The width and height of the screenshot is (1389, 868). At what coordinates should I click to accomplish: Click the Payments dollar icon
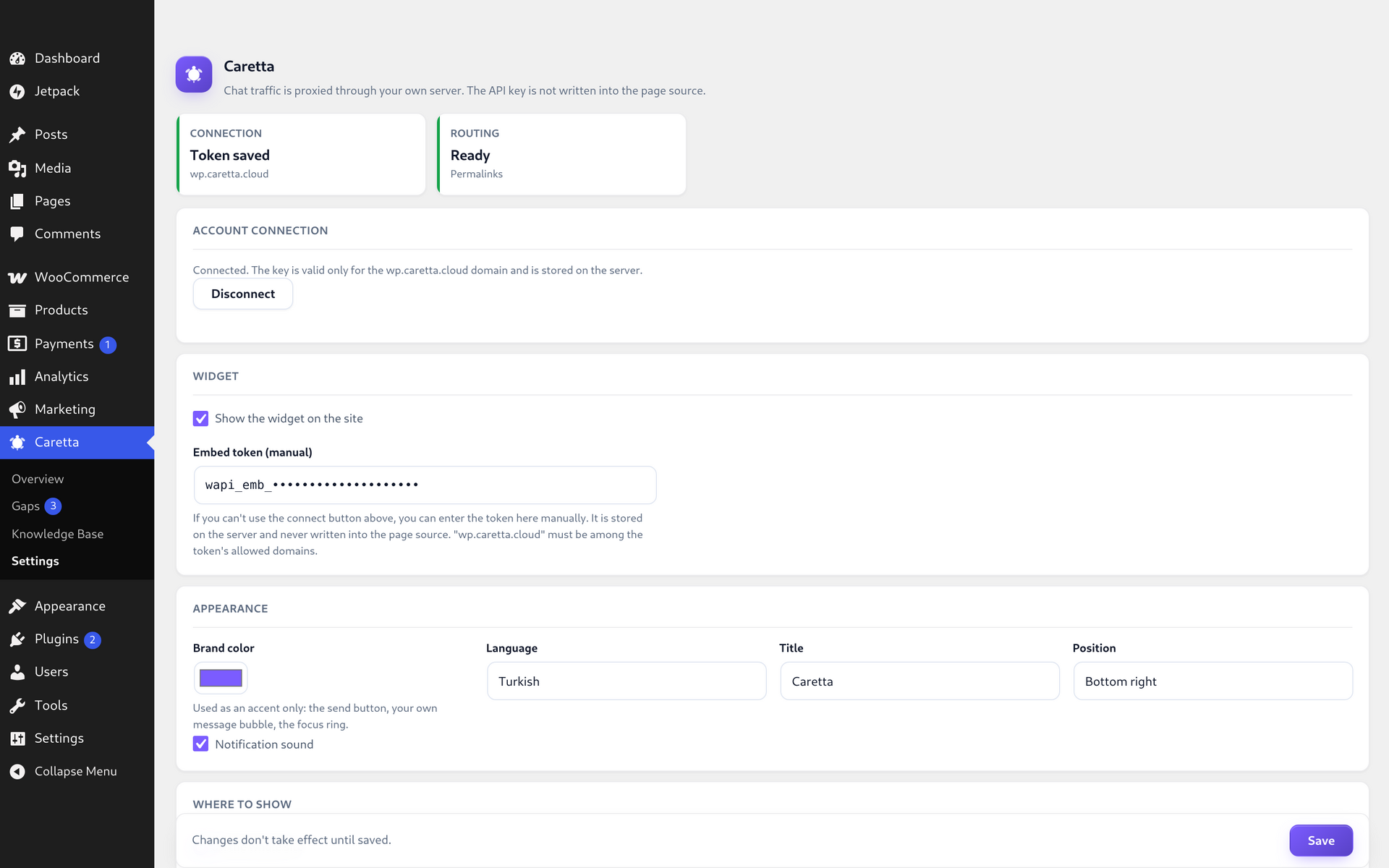17,344
